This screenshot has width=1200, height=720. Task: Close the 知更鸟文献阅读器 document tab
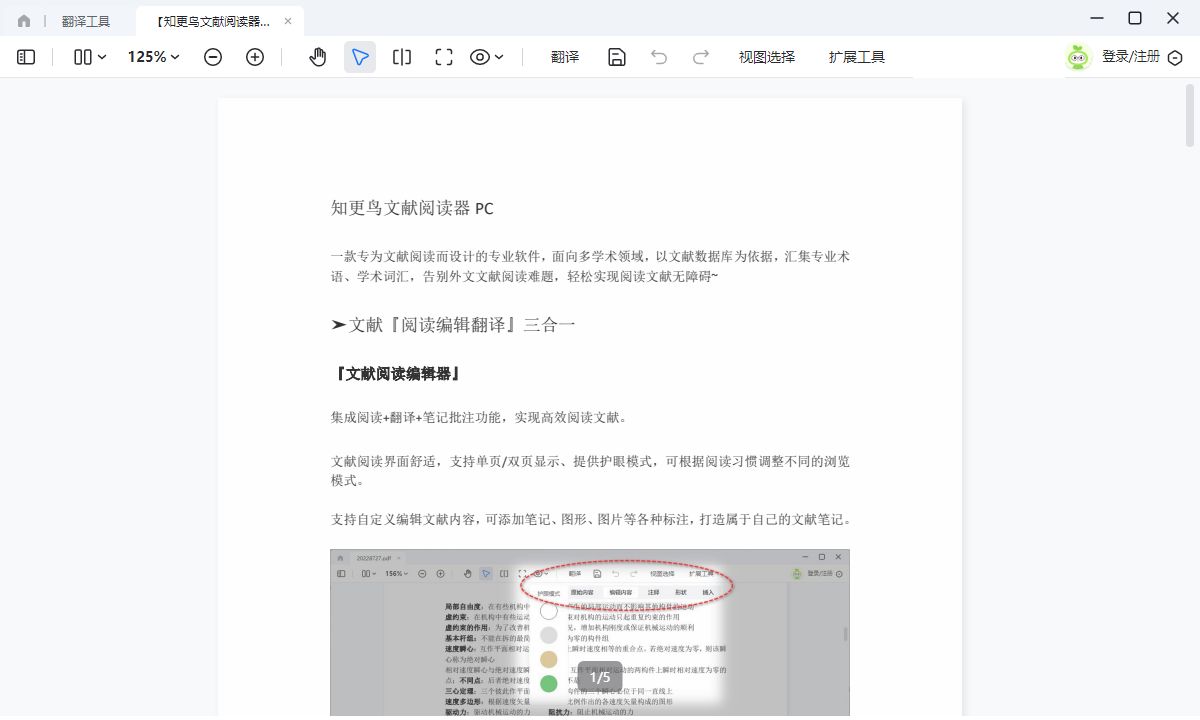point(289,21)
